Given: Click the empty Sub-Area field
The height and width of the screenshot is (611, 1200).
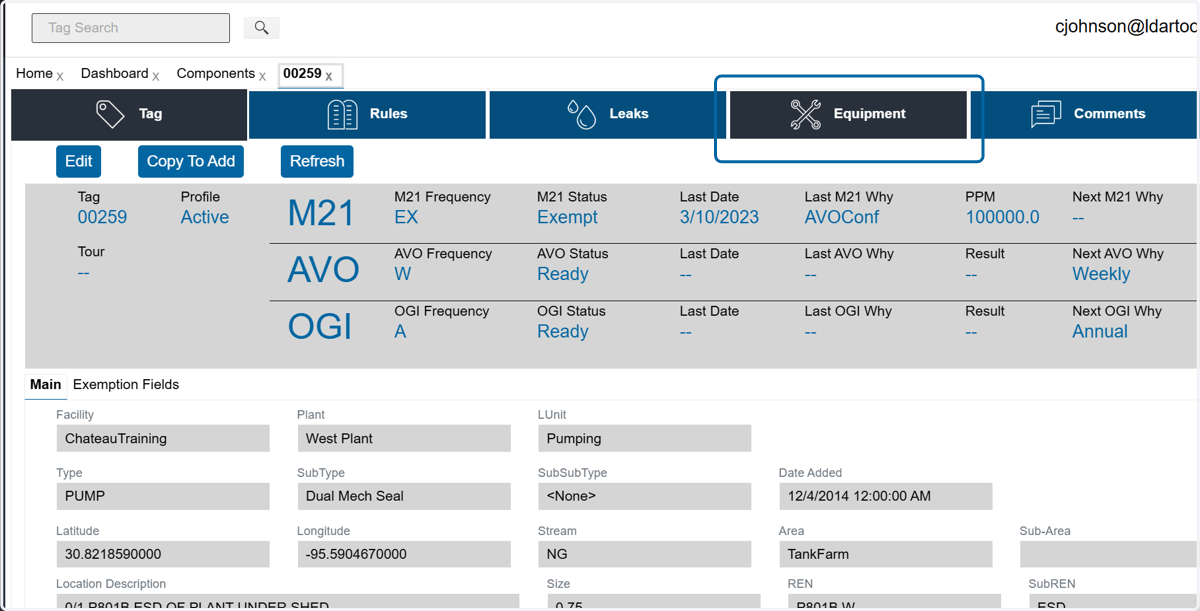Looking at the screenshot, I should [x=1108, y=554].
